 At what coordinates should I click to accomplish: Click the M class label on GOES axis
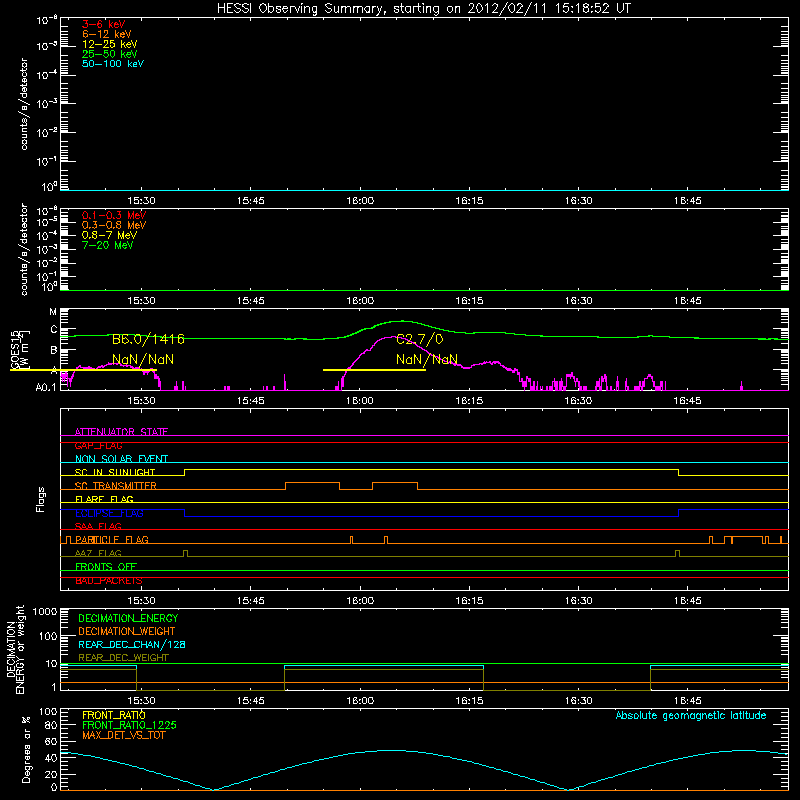tap(54, 312)
